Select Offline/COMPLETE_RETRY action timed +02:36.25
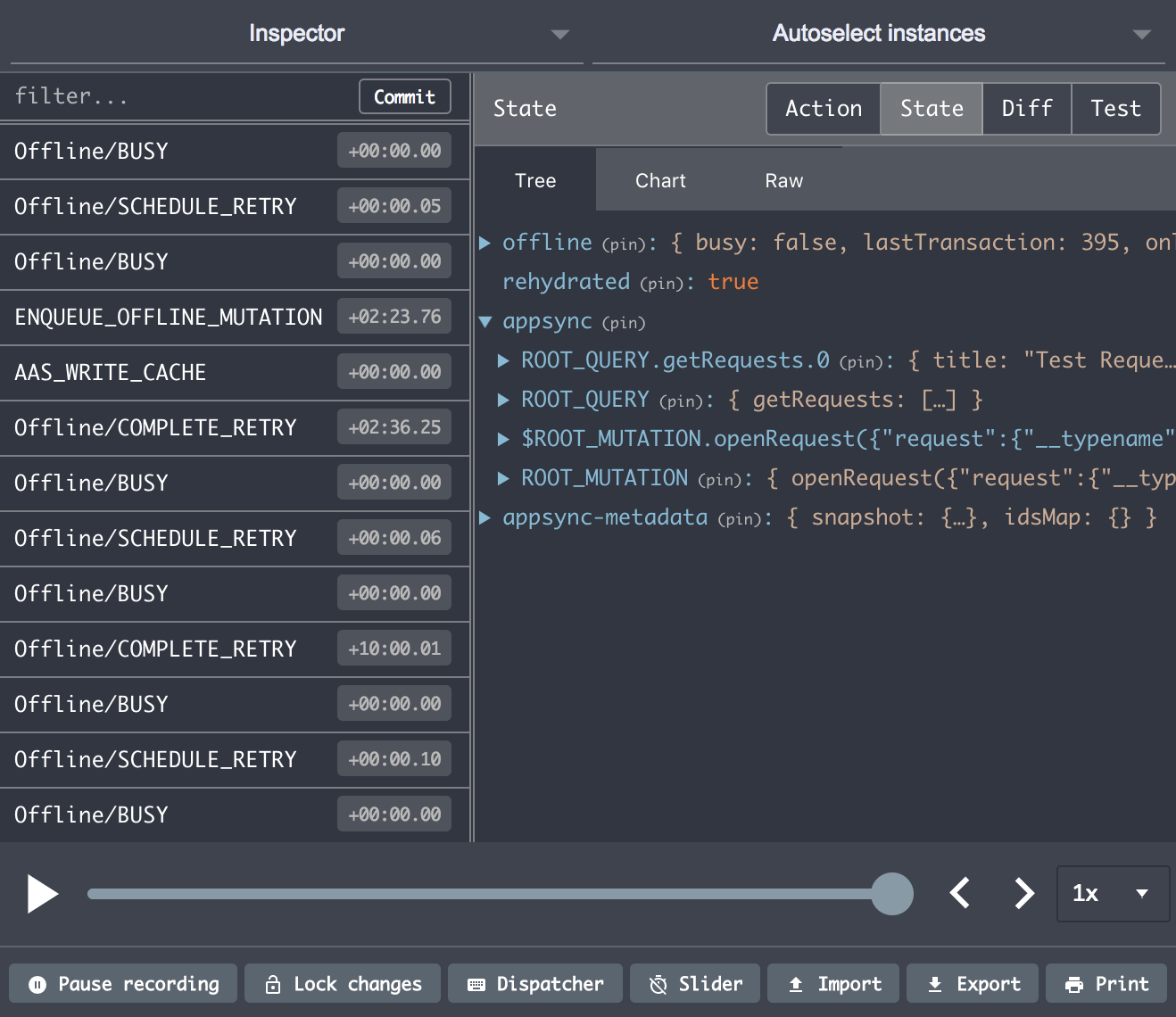1176x1017 pixels. (x=235, y=427)
